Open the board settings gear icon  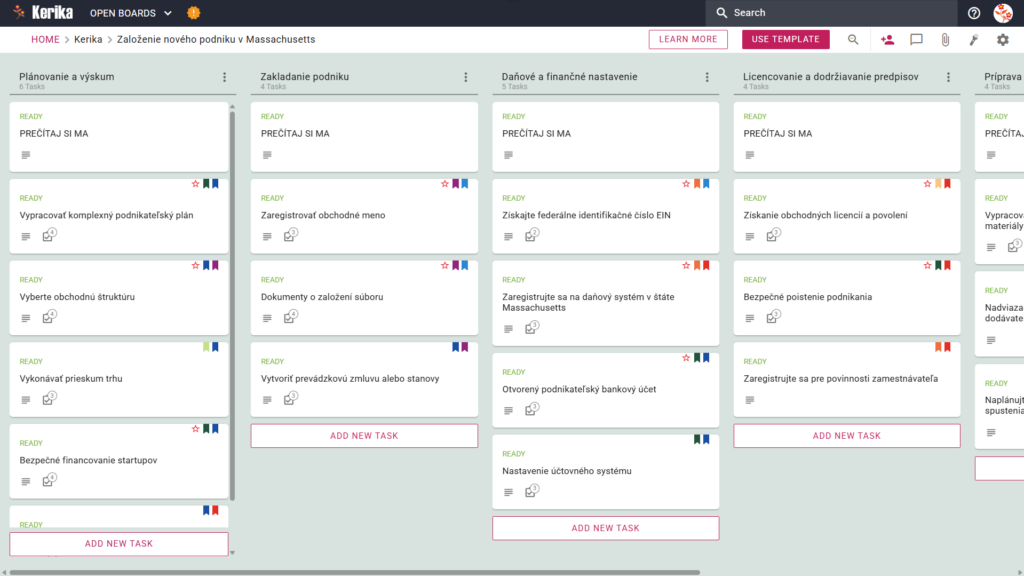click(1002, 40)
